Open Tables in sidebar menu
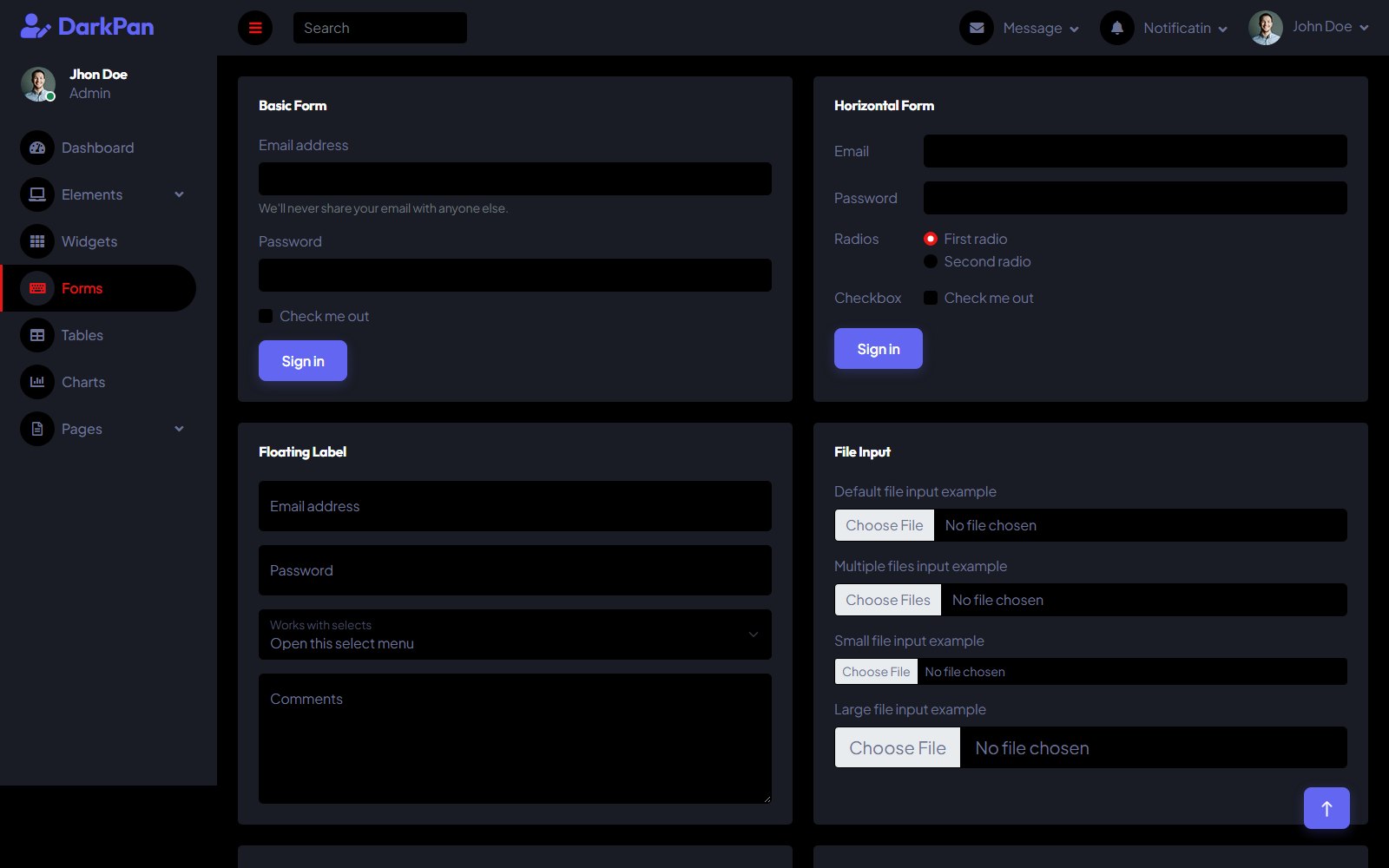 [98, 335]
